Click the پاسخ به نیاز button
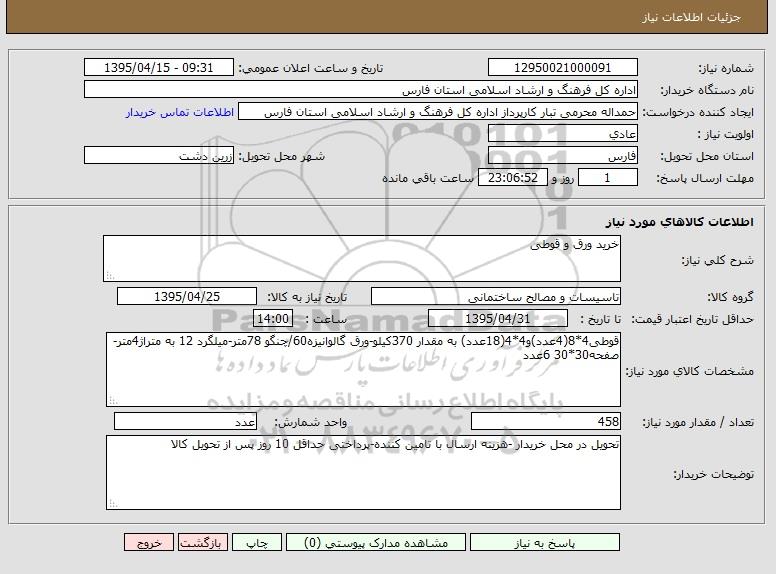The height and width of the screenshot is (574, 776). (x=544, y=542)
